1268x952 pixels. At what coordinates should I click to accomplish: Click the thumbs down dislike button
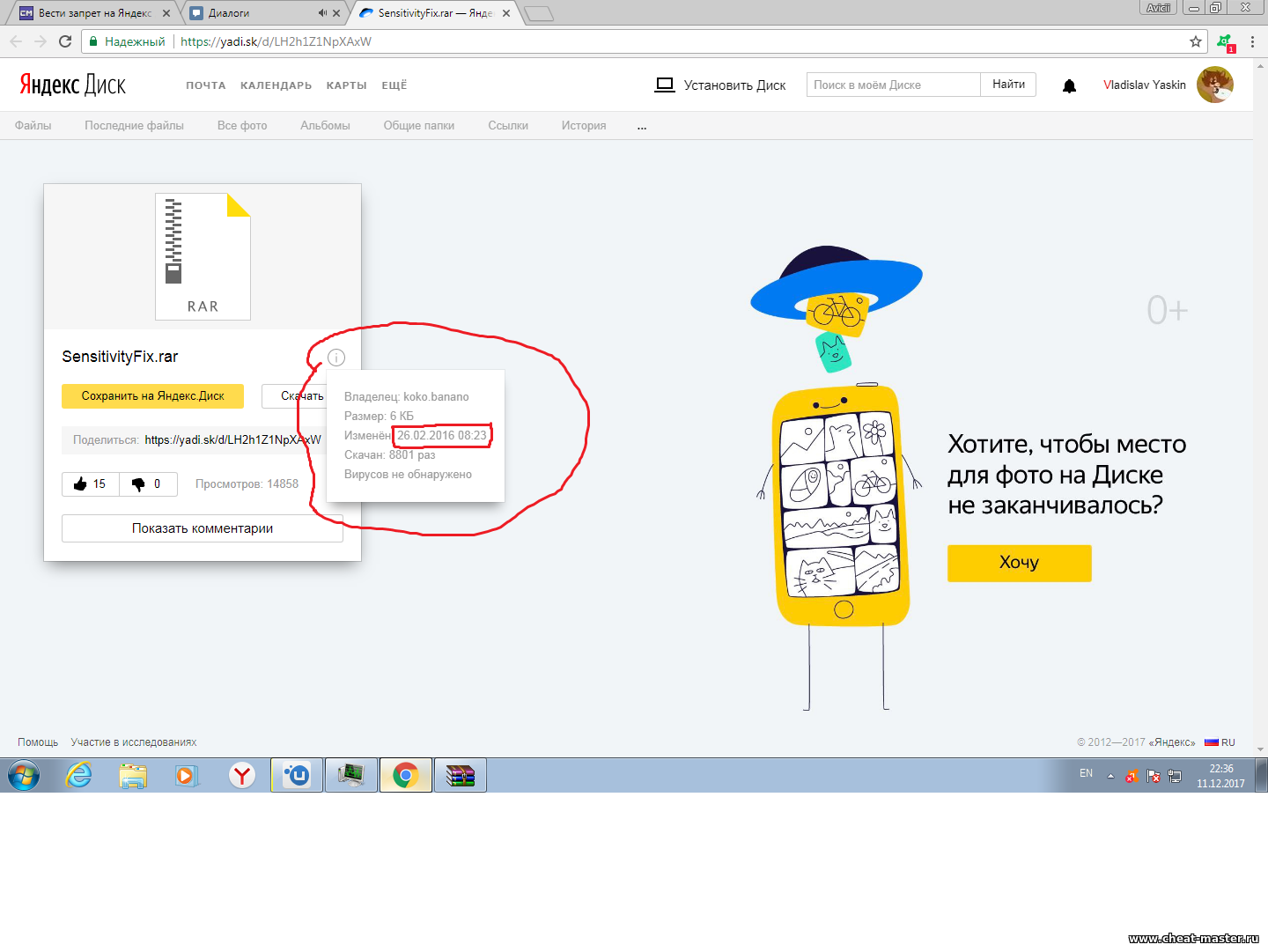pos(147,484)
